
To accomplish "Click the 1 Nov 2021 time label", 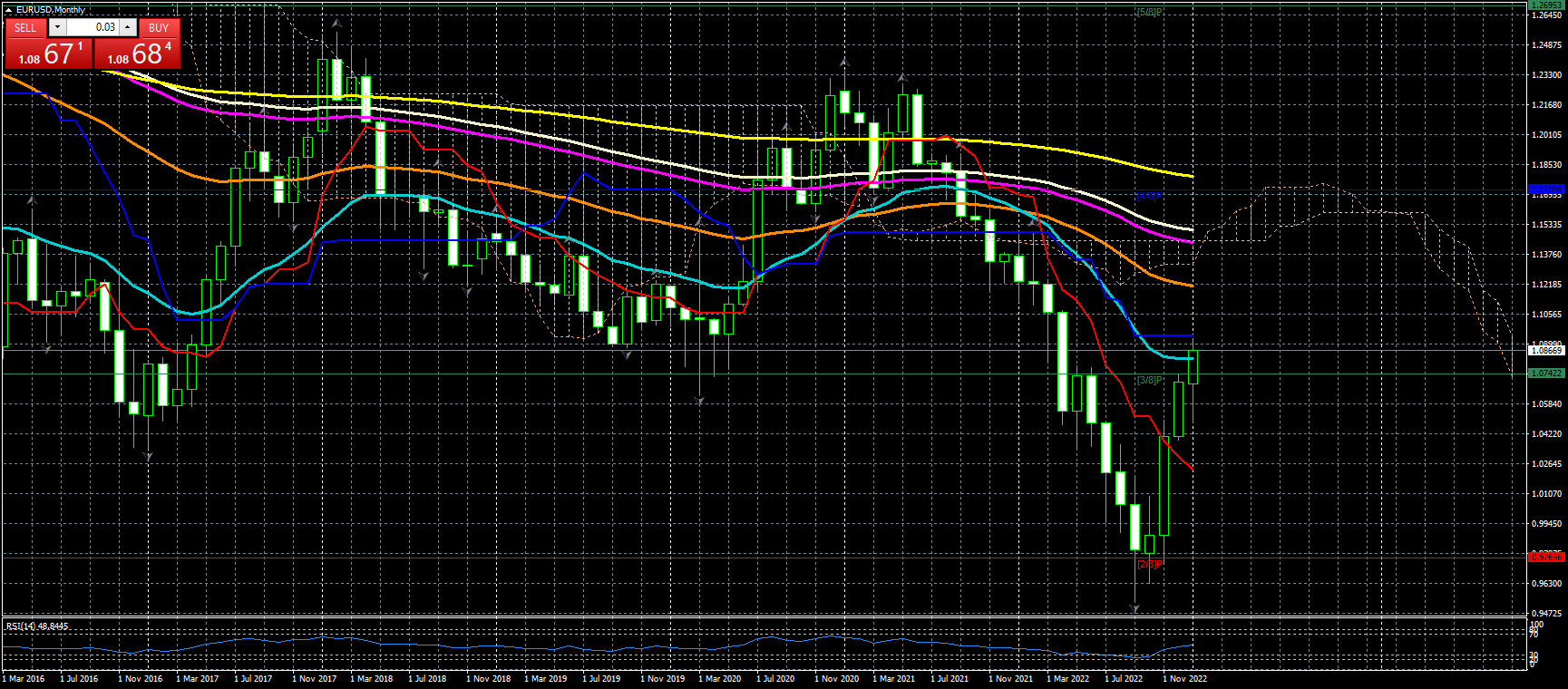I will pos(1010,679).
